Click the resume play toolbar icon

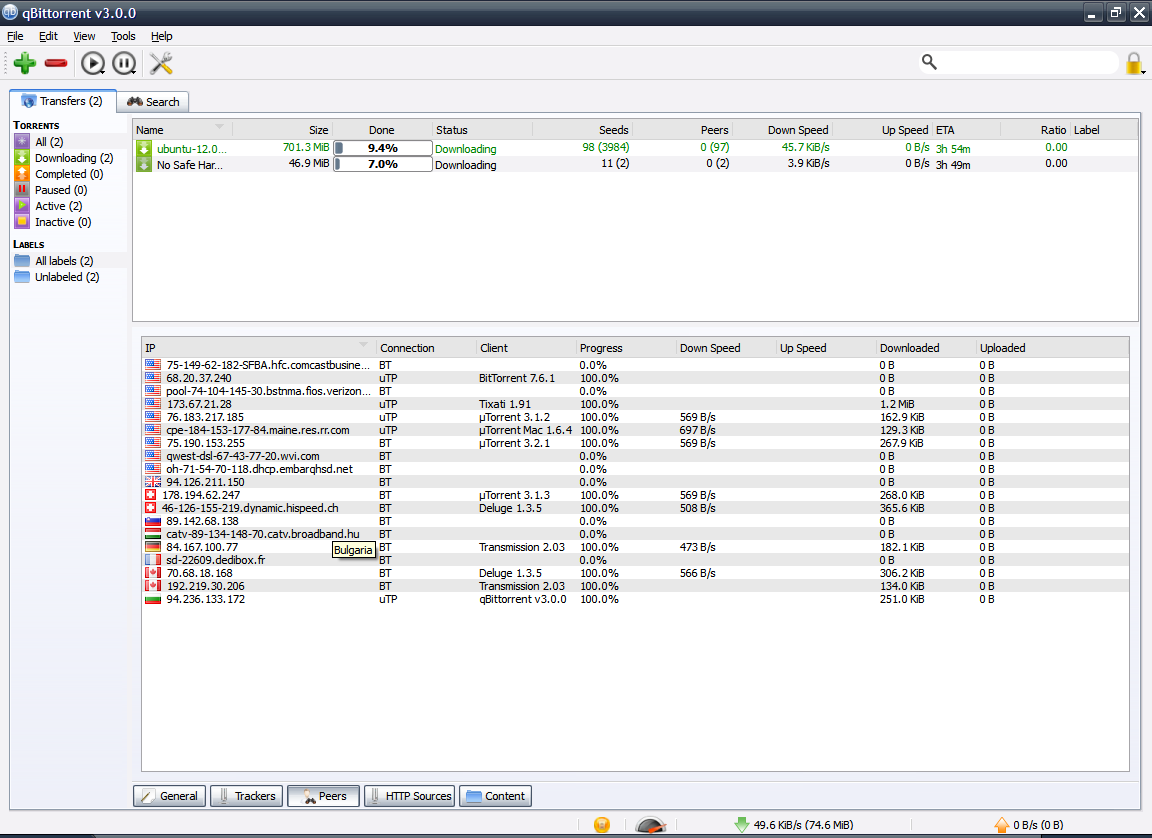93,63
